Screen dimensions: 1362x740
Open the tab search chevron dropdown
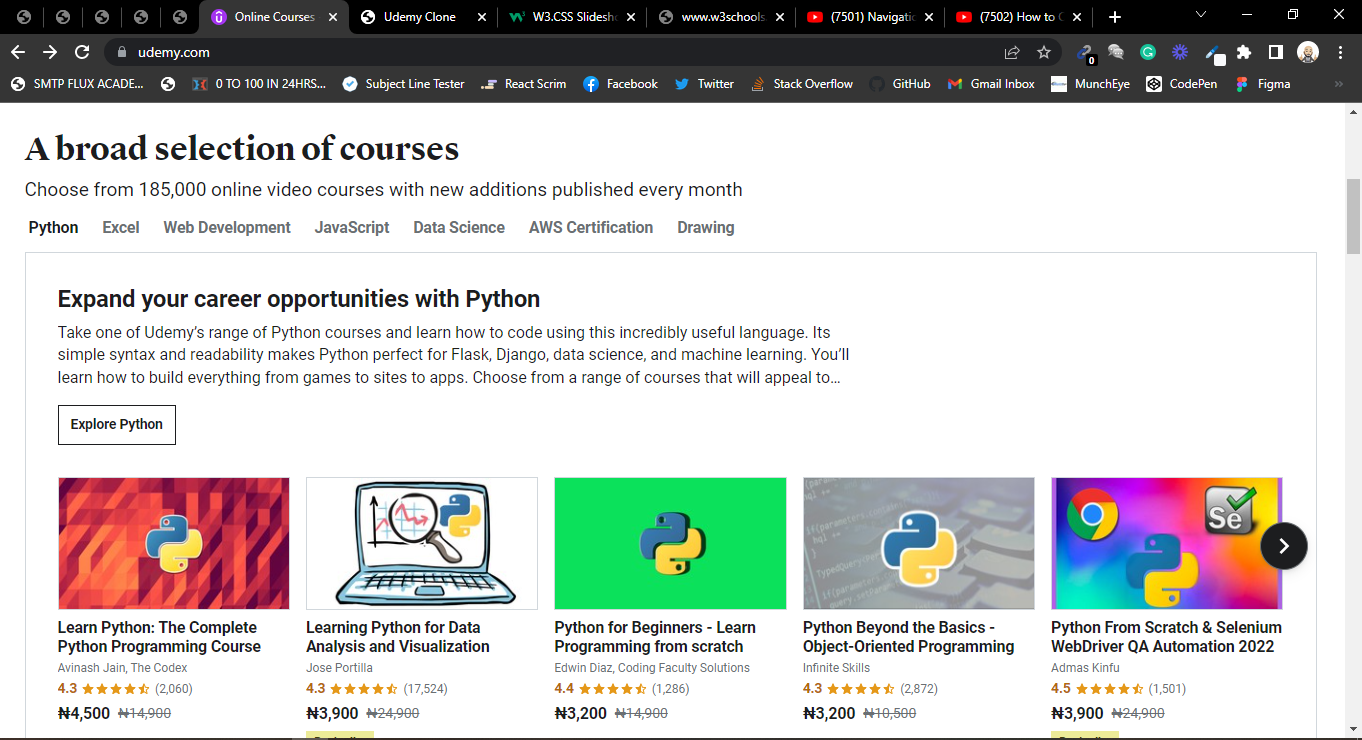pos(1200,15)
